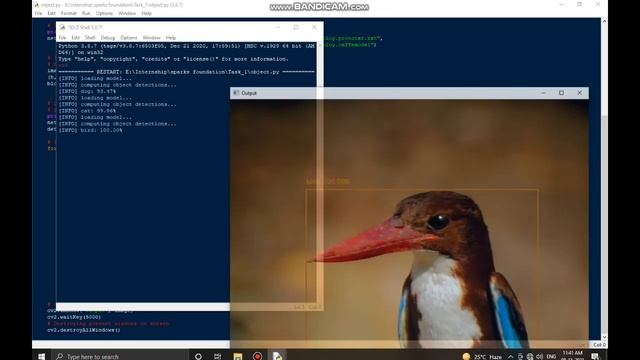The height and width of the screenshot is (360, 640).
Task: Click shell line 'cat: 99.96%'
Action: (87, 111)
